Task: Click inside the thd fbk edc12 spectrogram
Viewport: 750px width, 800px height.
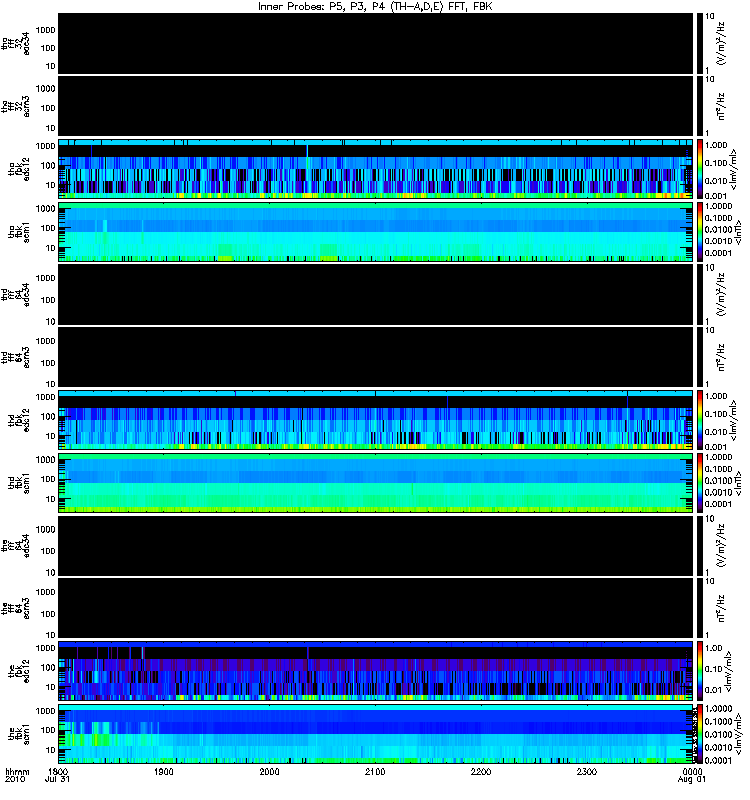Action: 376,420
